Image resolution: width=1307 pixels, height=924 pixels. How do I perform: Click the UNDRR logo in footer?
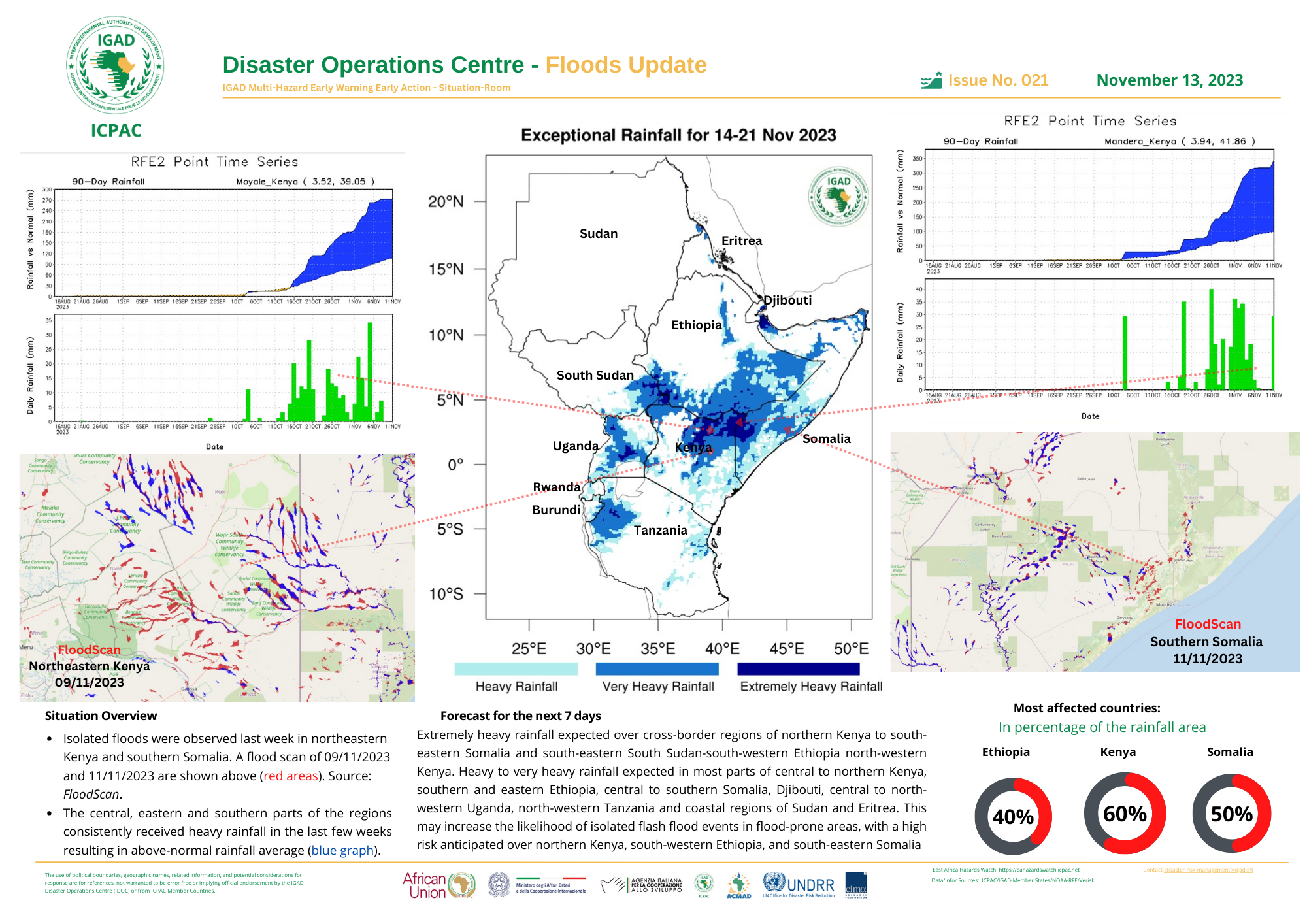point(799,885)
